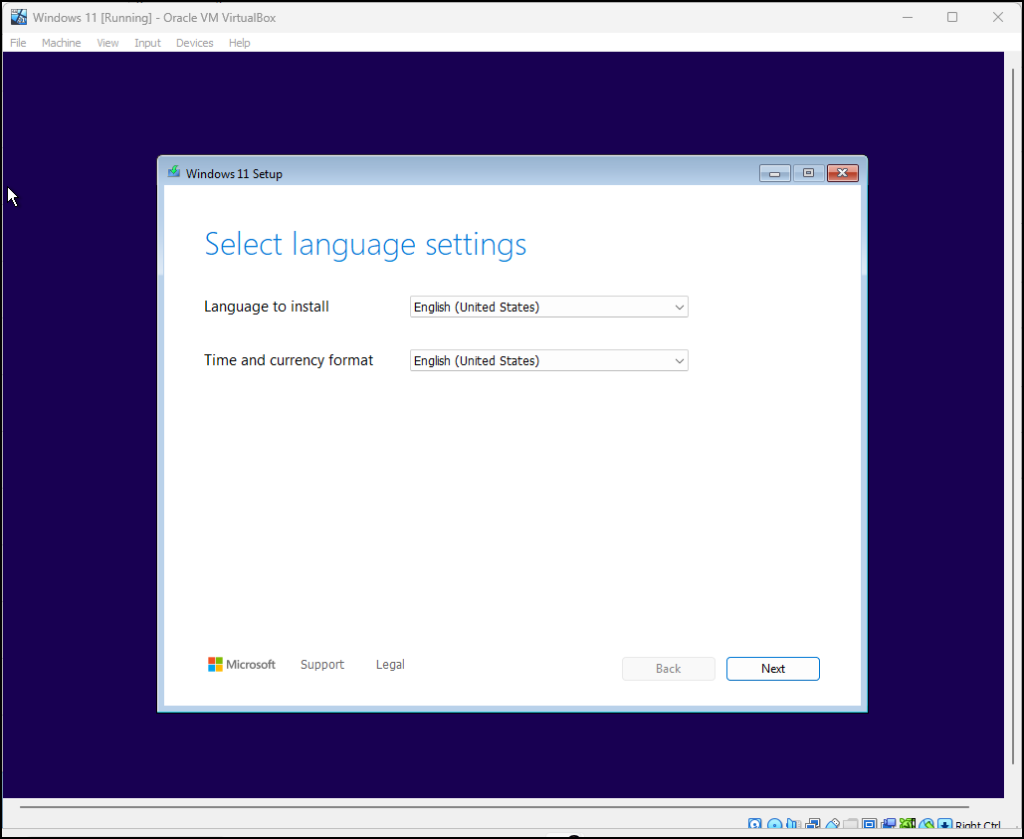Open the Machine menu
1024x839 pixels.
click(61, 42)
